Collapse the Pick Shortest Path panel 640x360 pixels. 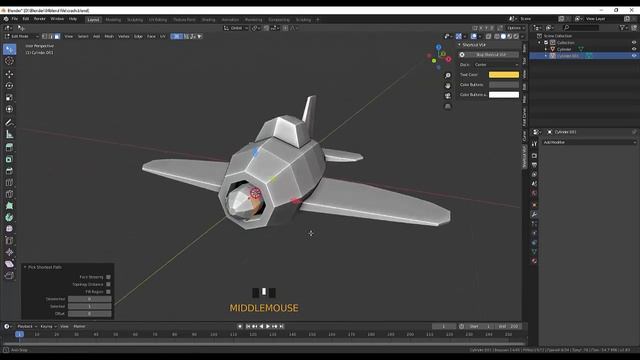click(x=44, y=267)
